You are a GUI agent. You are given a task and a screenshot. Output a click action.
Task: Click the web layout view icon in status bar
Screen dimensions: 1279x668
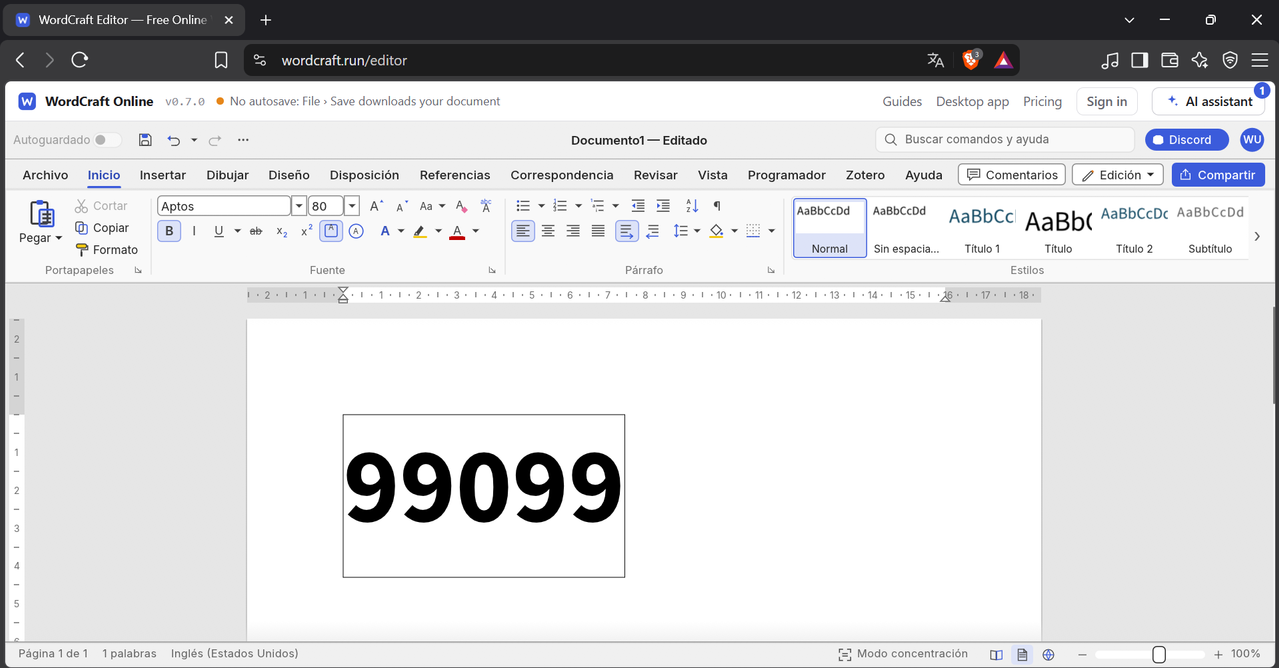click(1048, 654)
